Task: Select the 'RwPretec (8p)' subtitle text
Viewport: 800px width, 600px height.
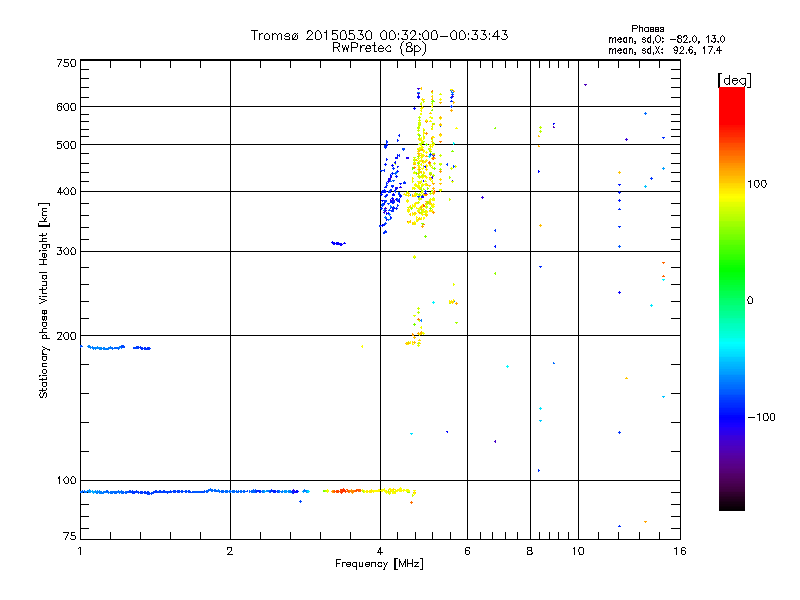Action: 379,48
